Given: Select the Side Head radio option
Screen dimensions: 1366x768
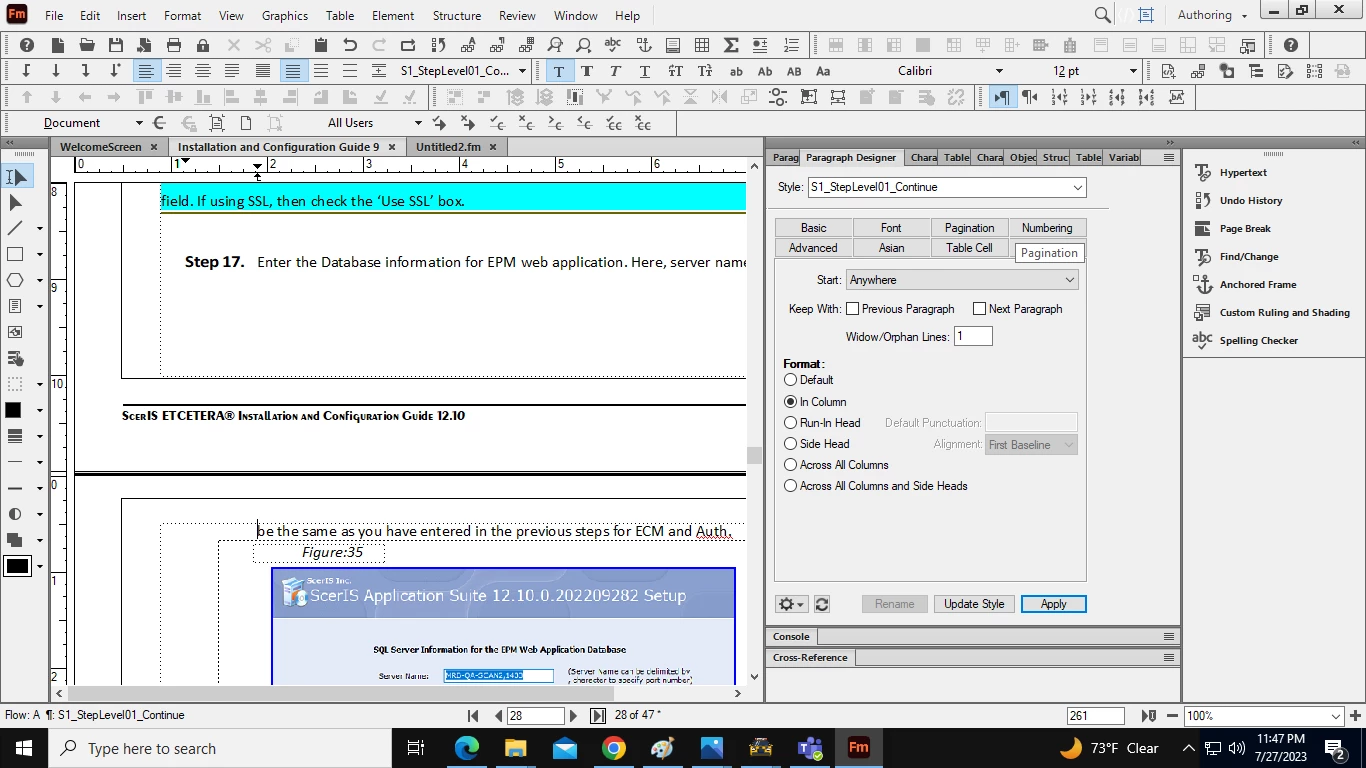Looking at the screenshot, I should click(x=791, y=444).
